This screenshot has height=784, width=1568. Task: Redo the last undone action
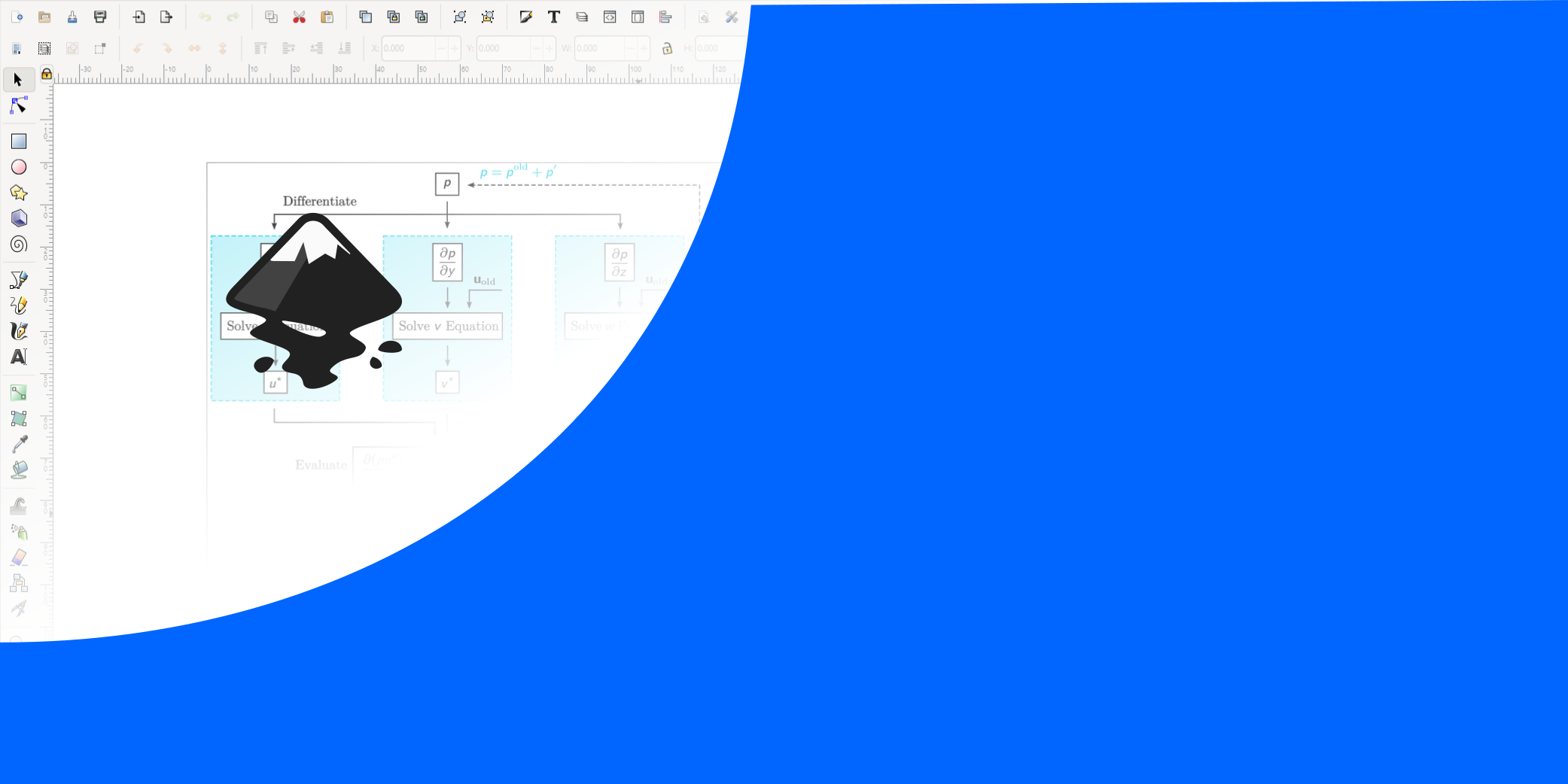point(233,17)
